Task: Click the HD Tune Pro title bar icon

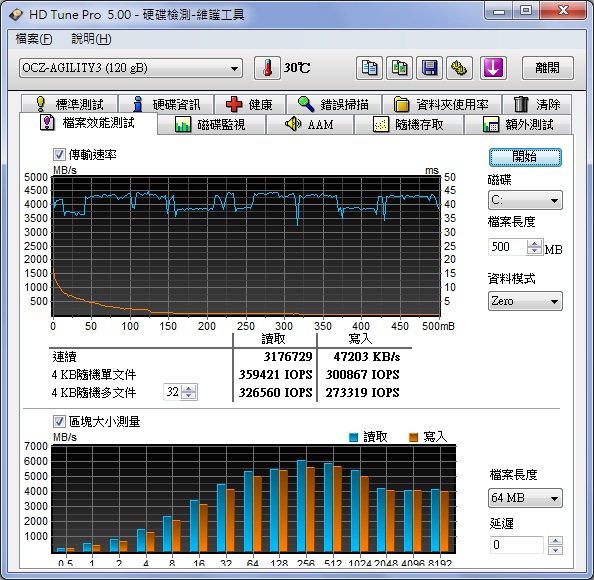Action: tap(16, 15)
